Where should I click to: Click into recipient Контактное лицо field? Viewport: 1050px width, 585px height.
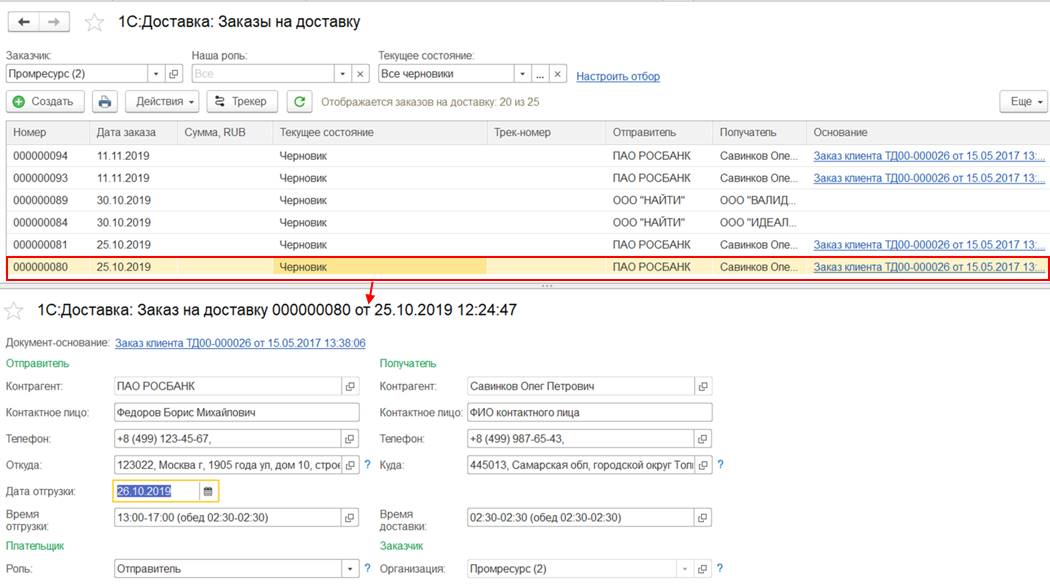point(589,412)
